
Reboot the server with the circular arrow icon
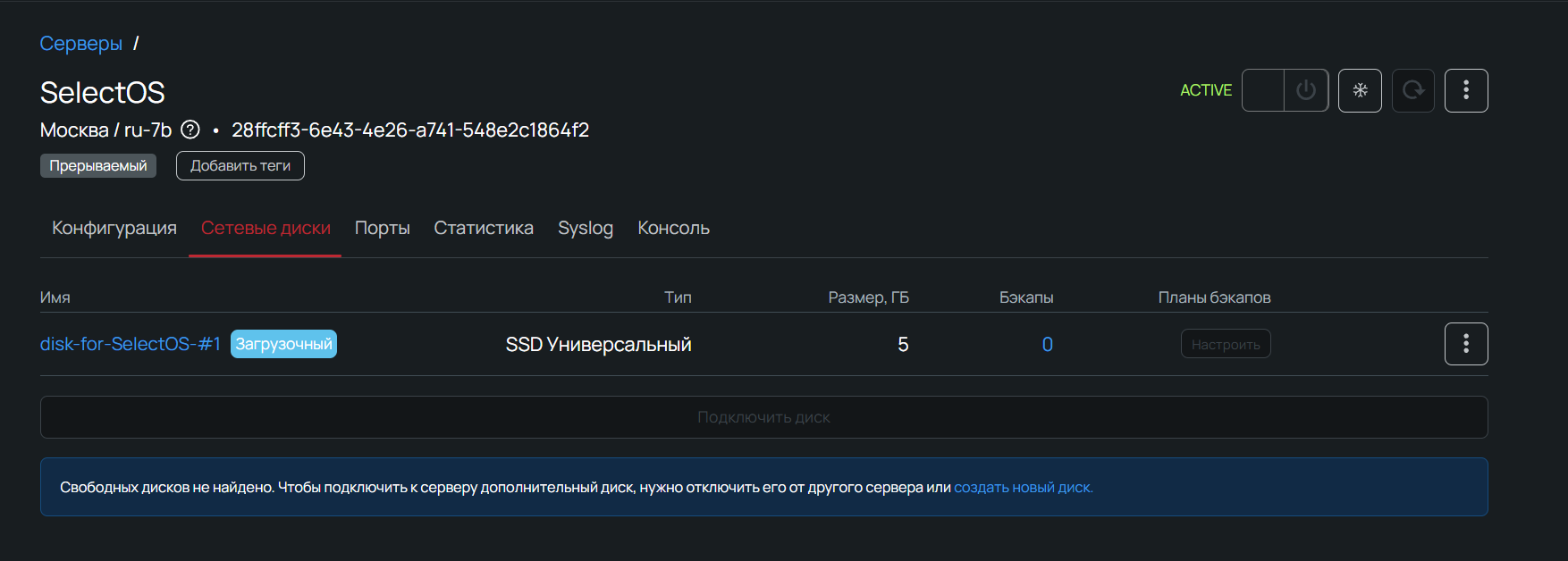tap(1412, 90)
